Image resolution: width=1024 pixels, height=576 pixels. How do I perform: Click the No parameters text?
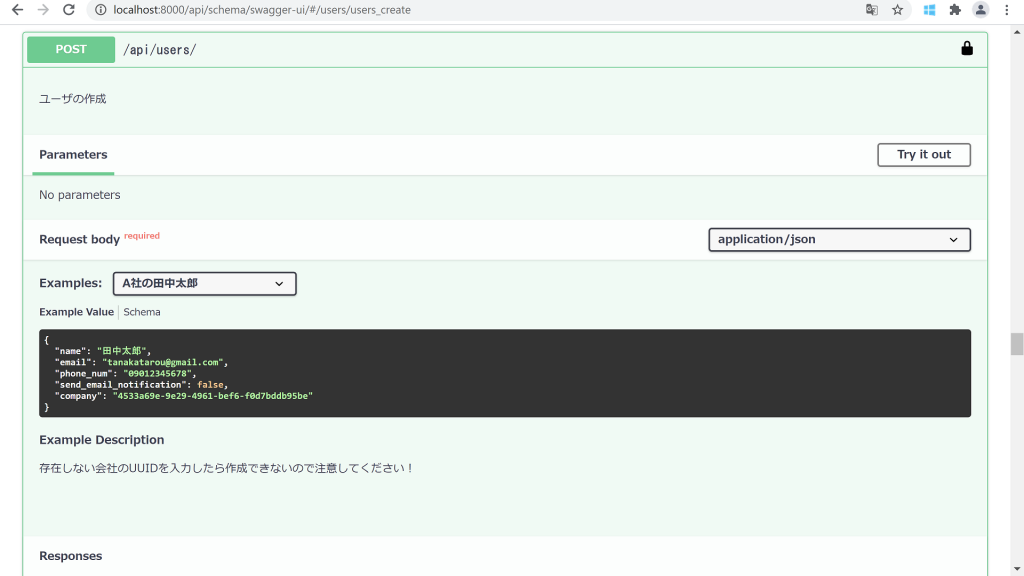point(80,195)
